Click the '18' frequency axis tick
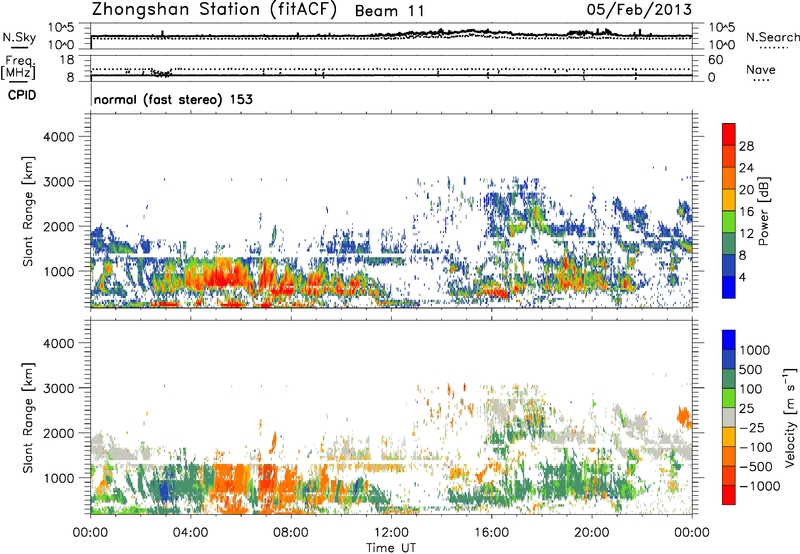800x554 pixels. [x=67, y=59]
